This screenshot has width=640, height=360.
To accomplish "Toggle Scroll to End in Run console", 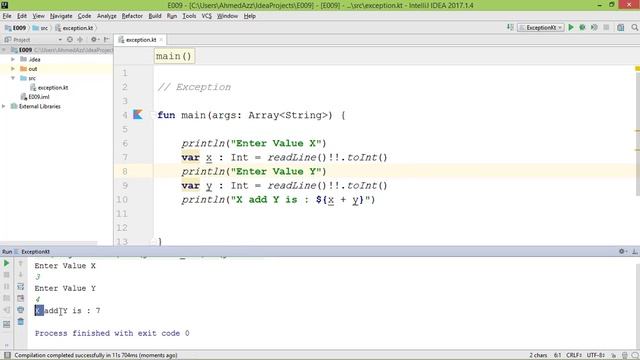I will 20,298.
